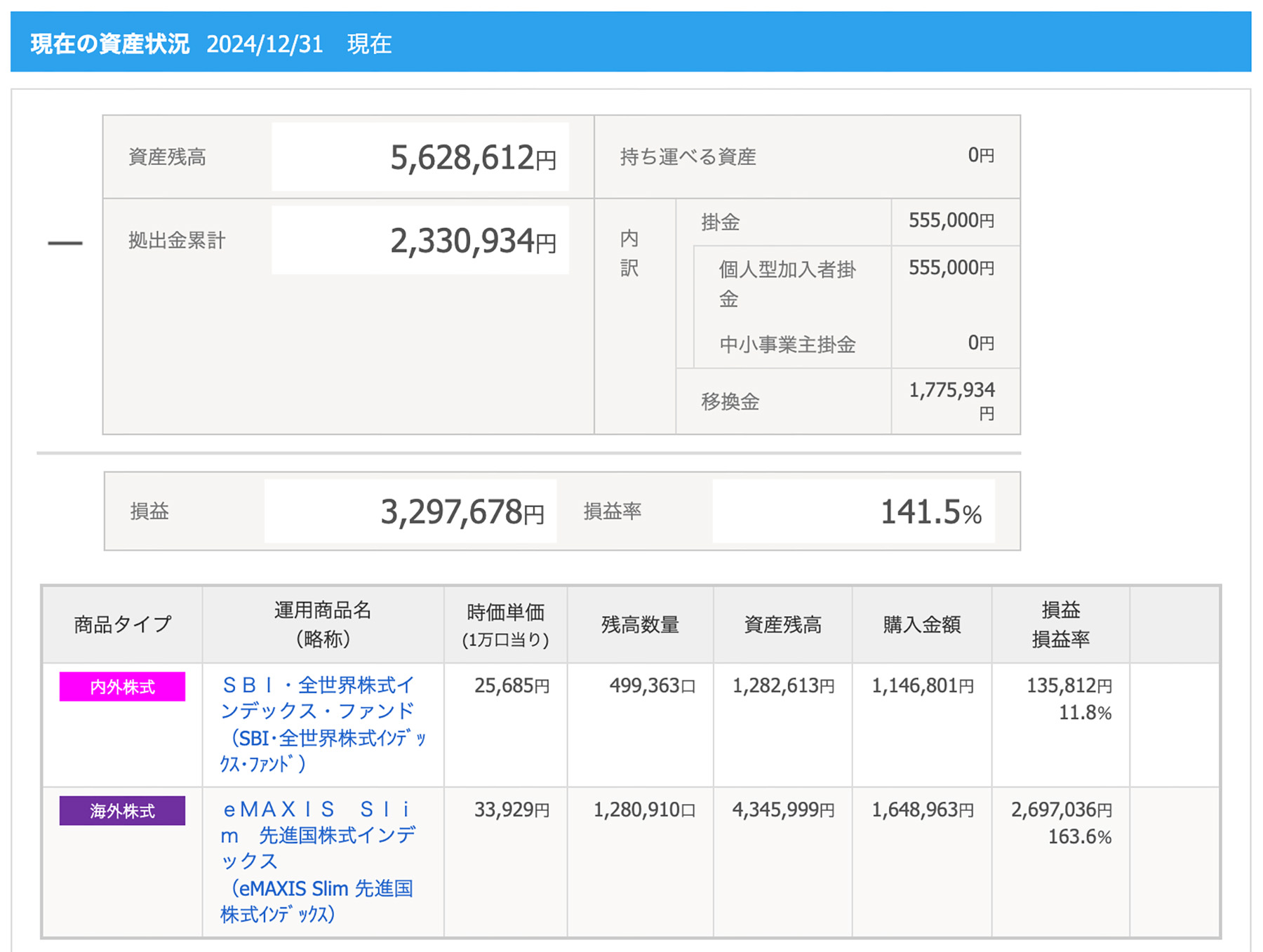Click the 555,000円 value beside 掛金
The height and width of the screenshot is (952, 1263).
coord(951,220)
